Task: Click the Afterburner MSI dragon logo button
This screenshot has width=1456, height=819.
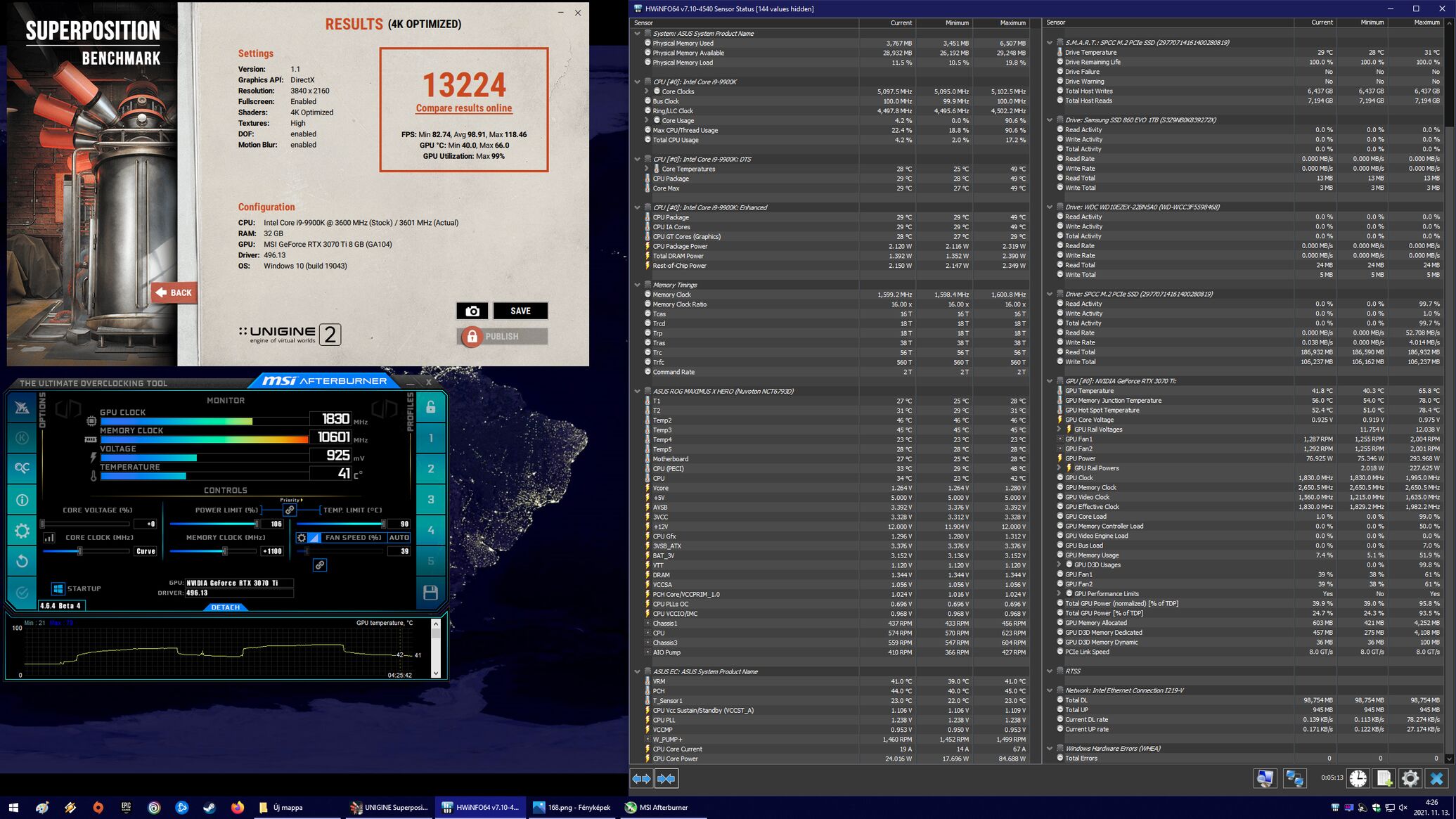Action: pyautogui.click(x=22, y=407)
